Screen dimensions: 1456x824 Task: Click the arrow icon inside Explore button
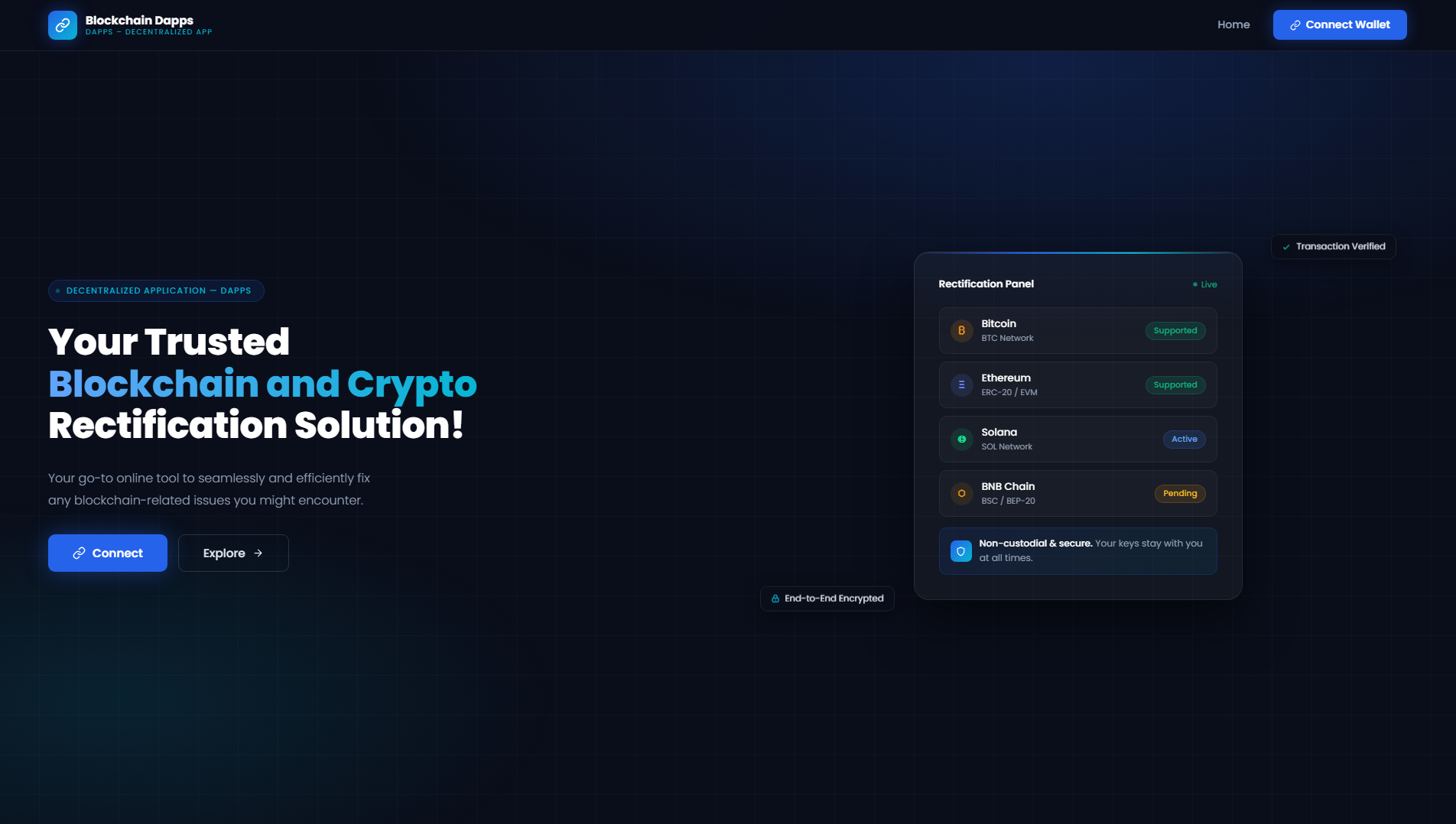click(258, 553)
